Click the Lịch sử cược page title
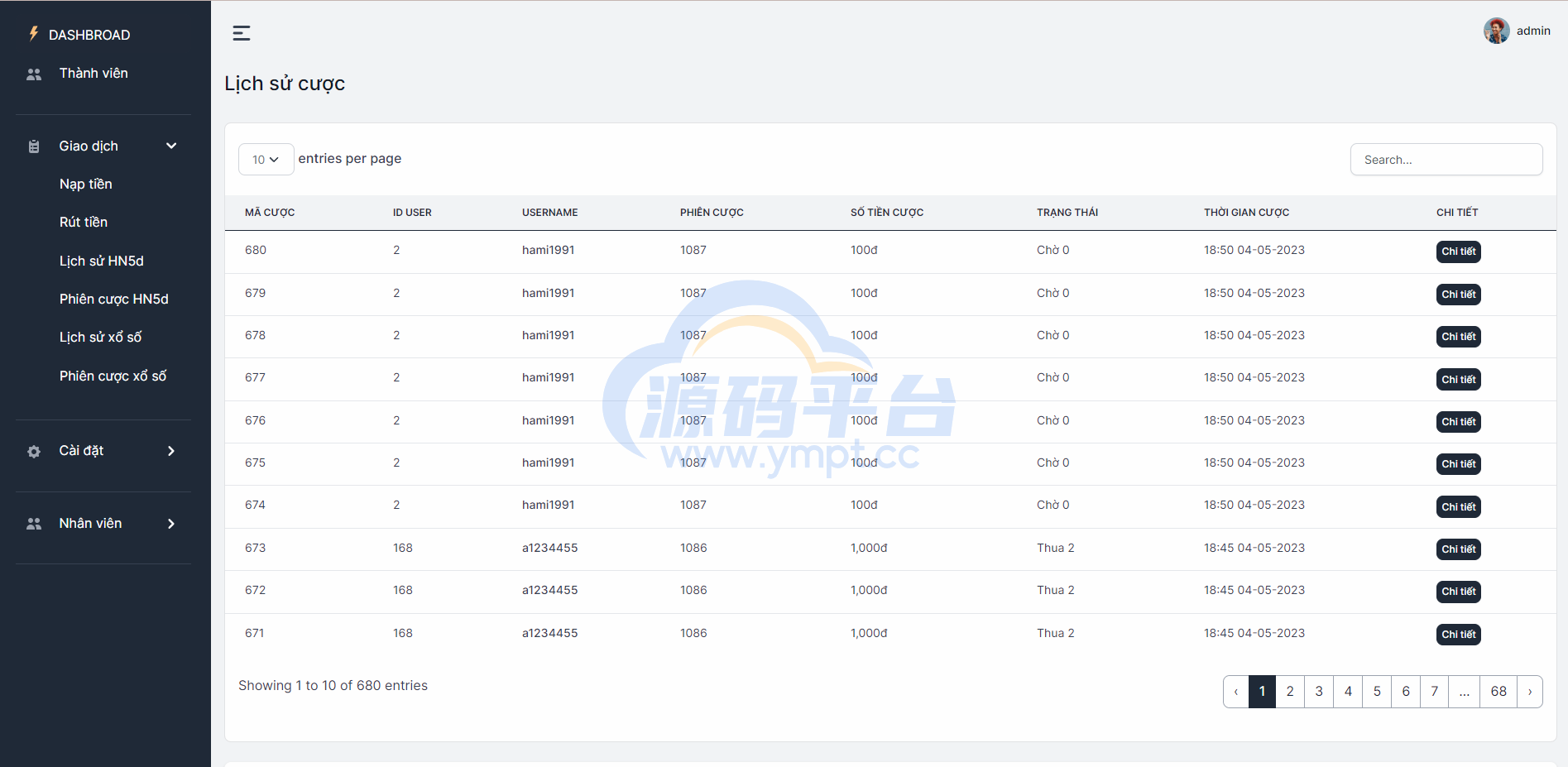Viewport: 1568px width, 767px height. tap(285, 84)
